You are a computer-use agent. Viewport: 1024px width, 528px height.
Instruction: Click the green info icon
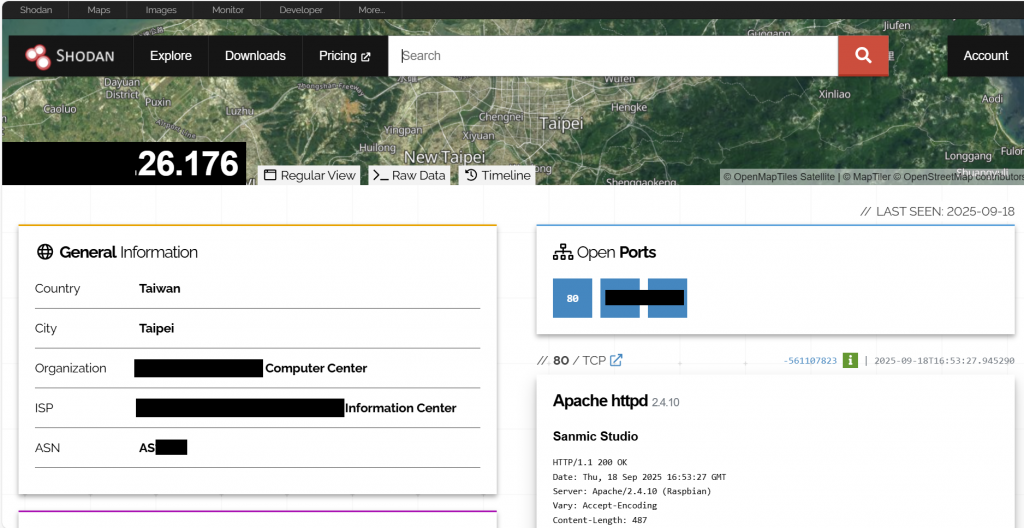(850, 360)
